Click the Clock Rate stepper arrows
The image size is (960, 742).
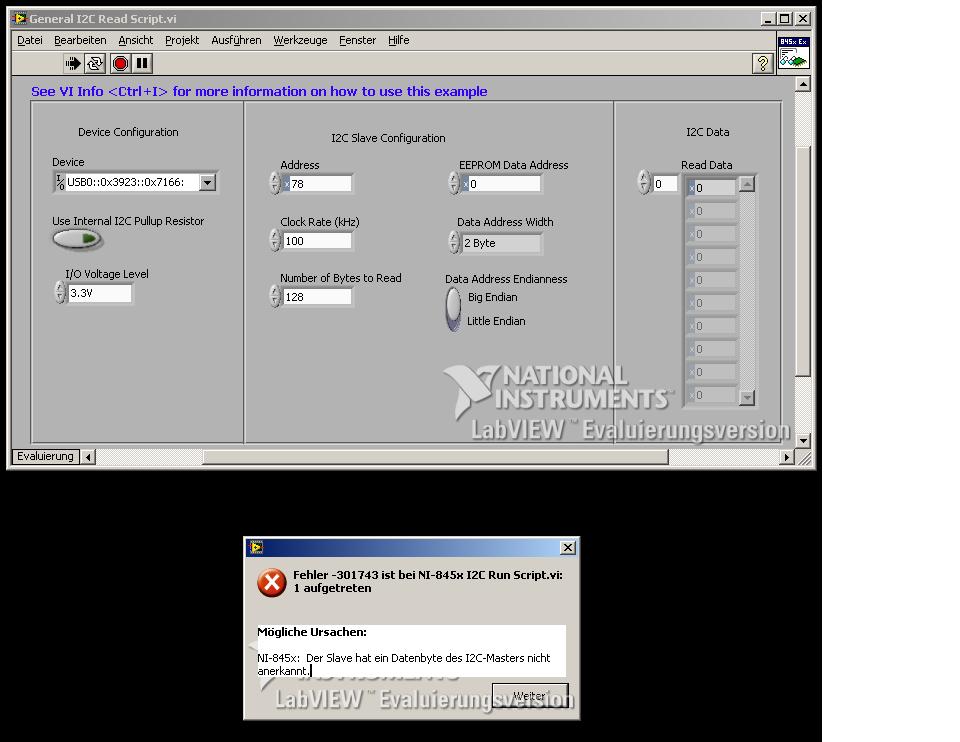[x=274, y=240]
